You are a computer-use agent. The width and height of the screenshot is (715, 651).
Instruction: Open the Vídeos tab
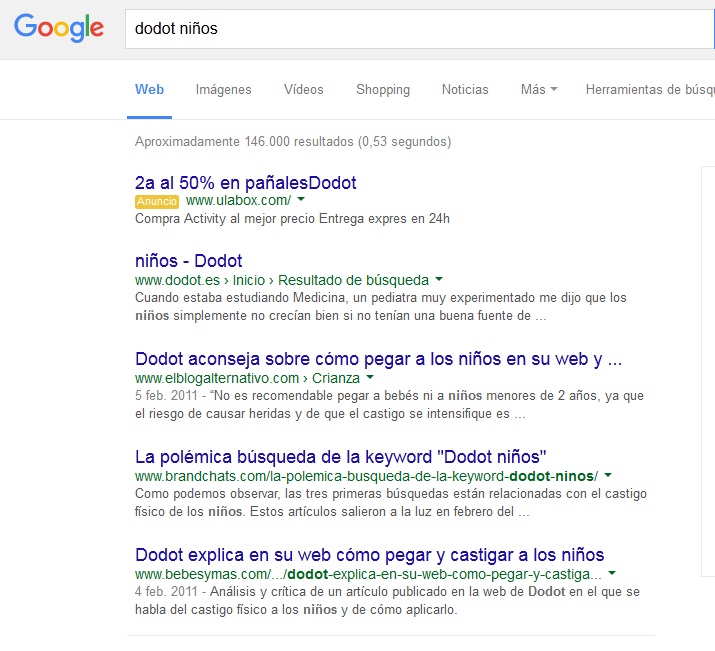[x=304, y=89]
